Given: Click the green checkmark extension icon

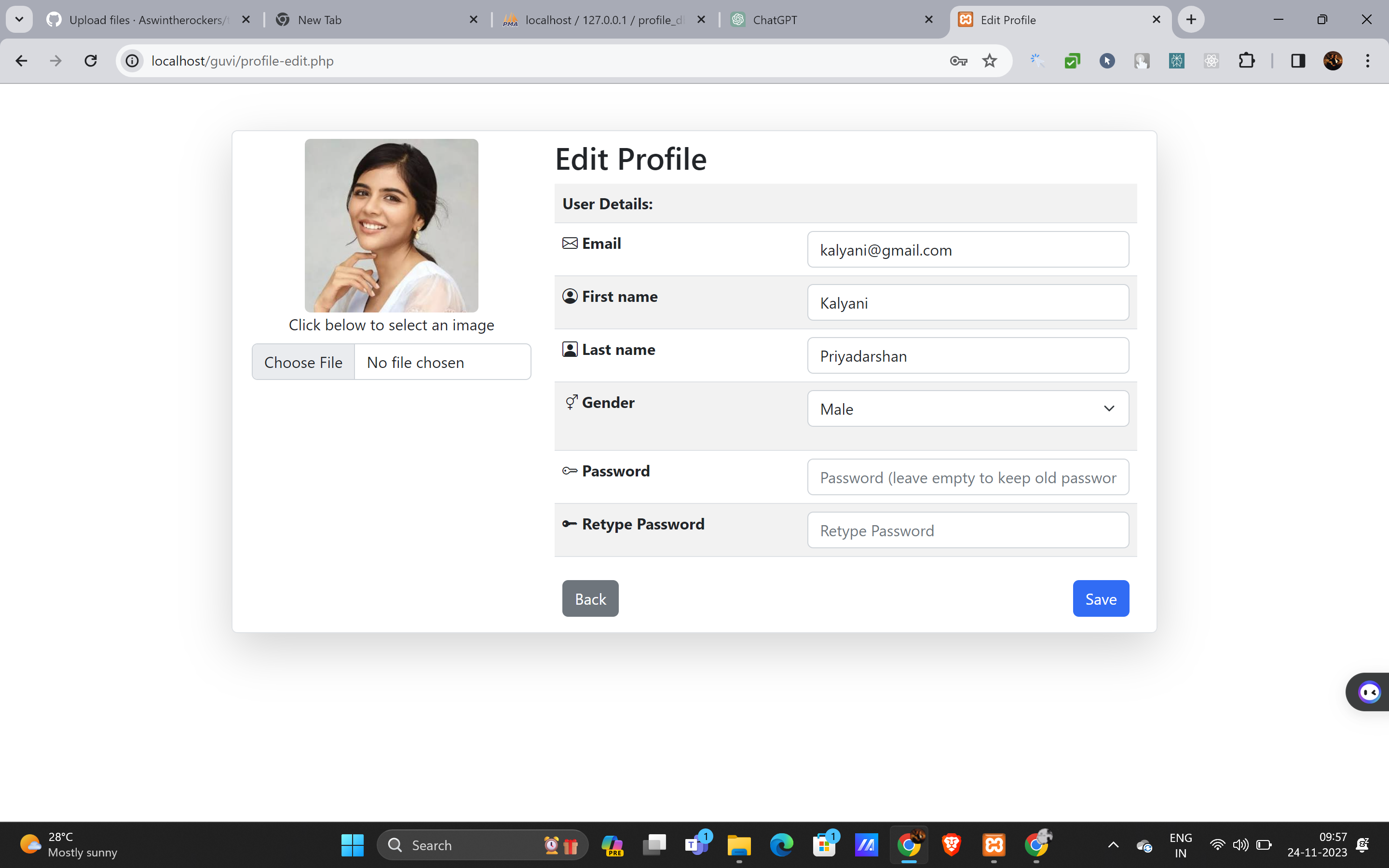Looking at the screenshot, I should [x=1072, y=61].
